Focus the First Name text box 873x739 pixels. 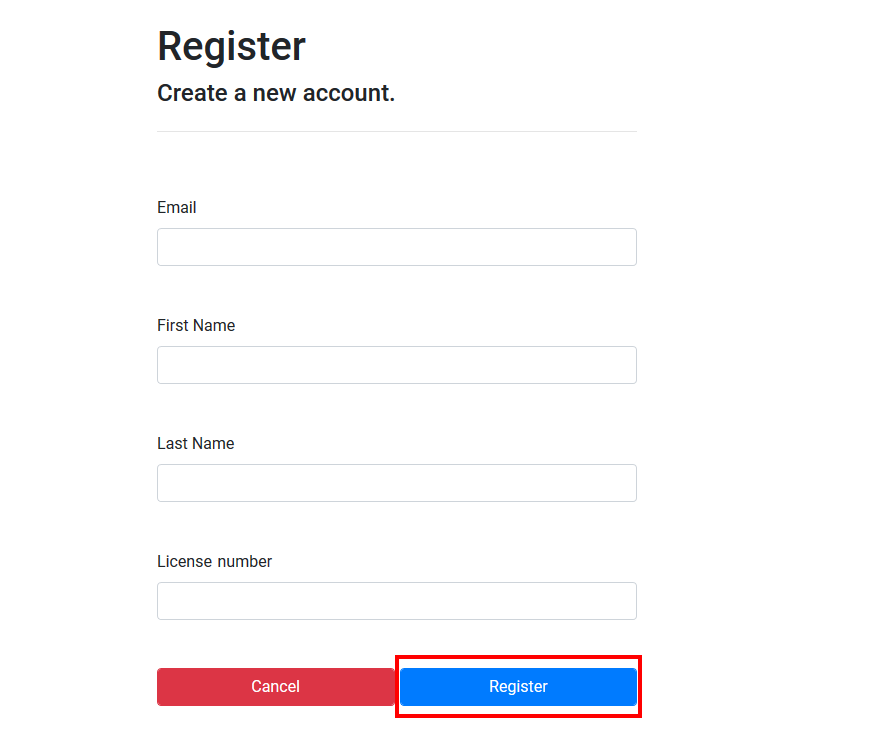[396, 365]
